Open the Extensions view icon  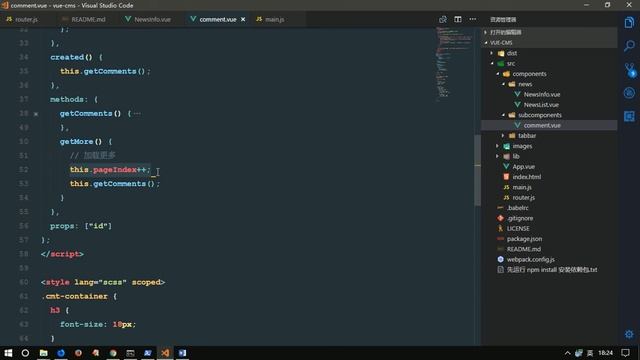[629, 116]
